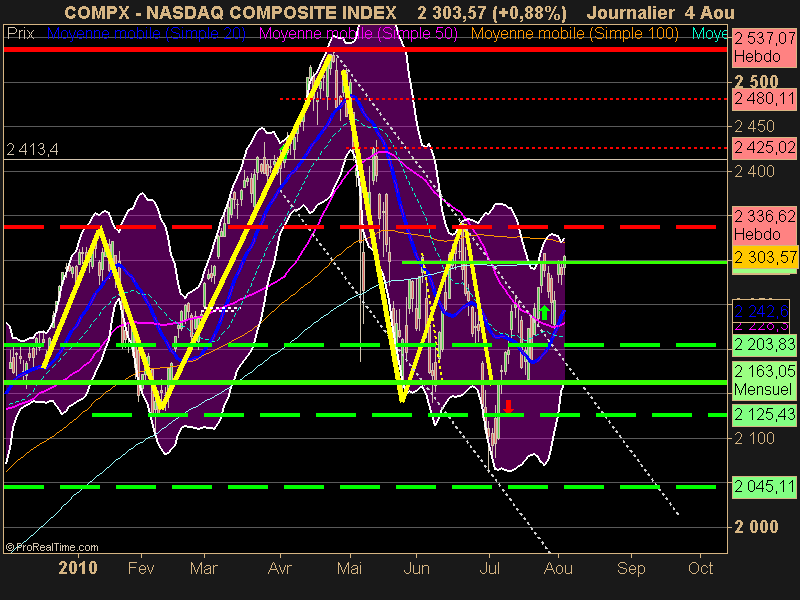Click the 2 450 axis value
Viewport: 800px width, 600px height.
(x=754, y=126)
